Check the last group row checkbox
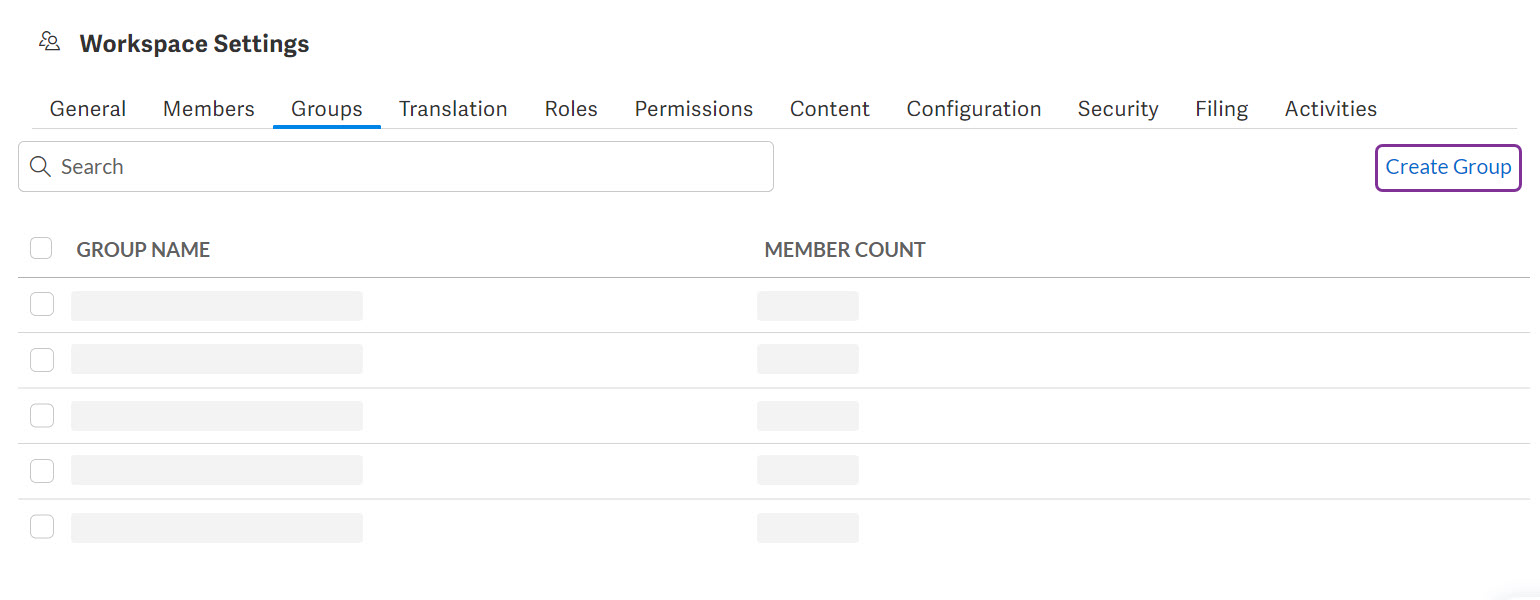Screen dimensions: 1540x600 coord(41,525)
